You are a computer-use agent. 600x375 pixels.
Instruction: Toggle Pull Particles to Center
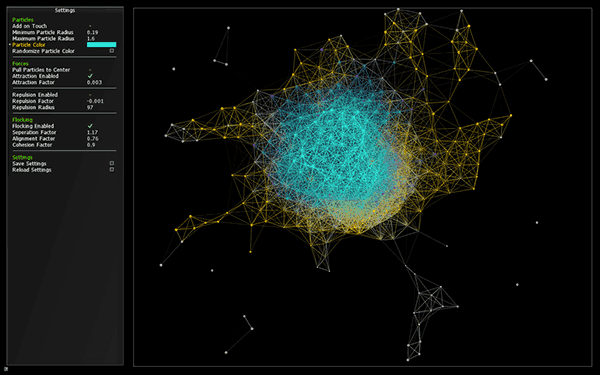click(90, 70)
